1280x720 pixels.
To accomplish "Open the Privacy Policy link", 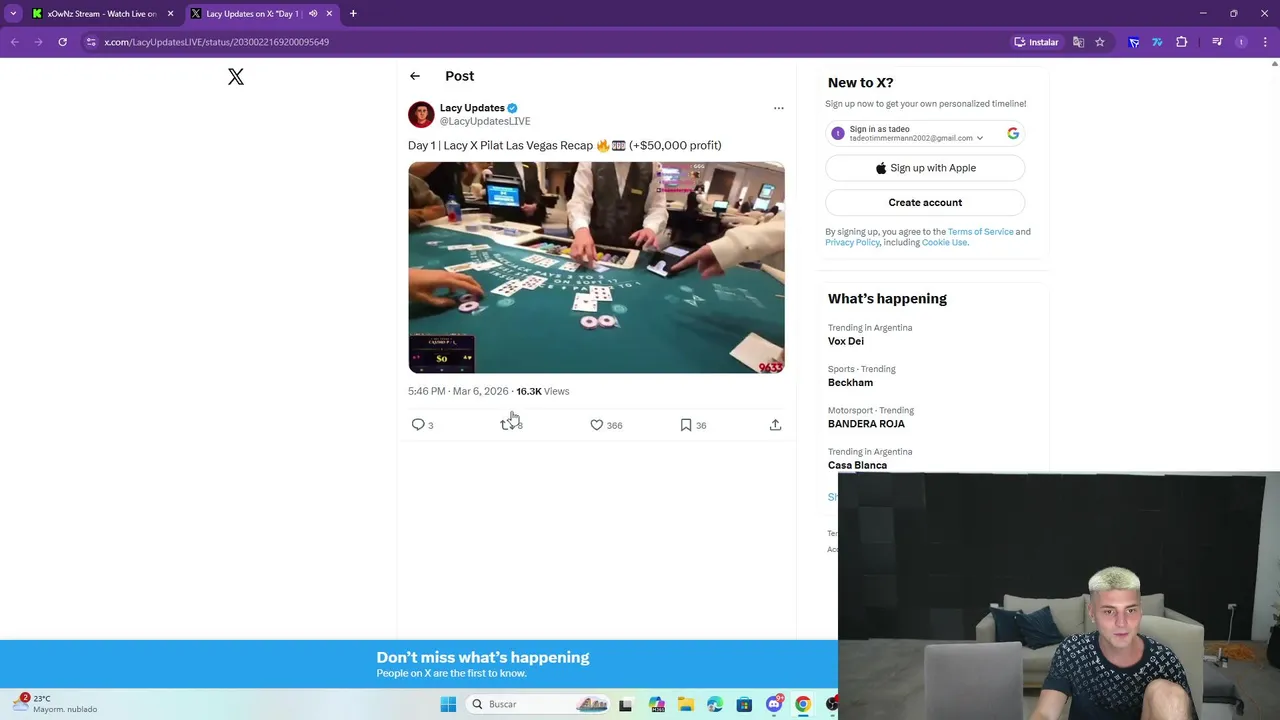I will point(853,243).
